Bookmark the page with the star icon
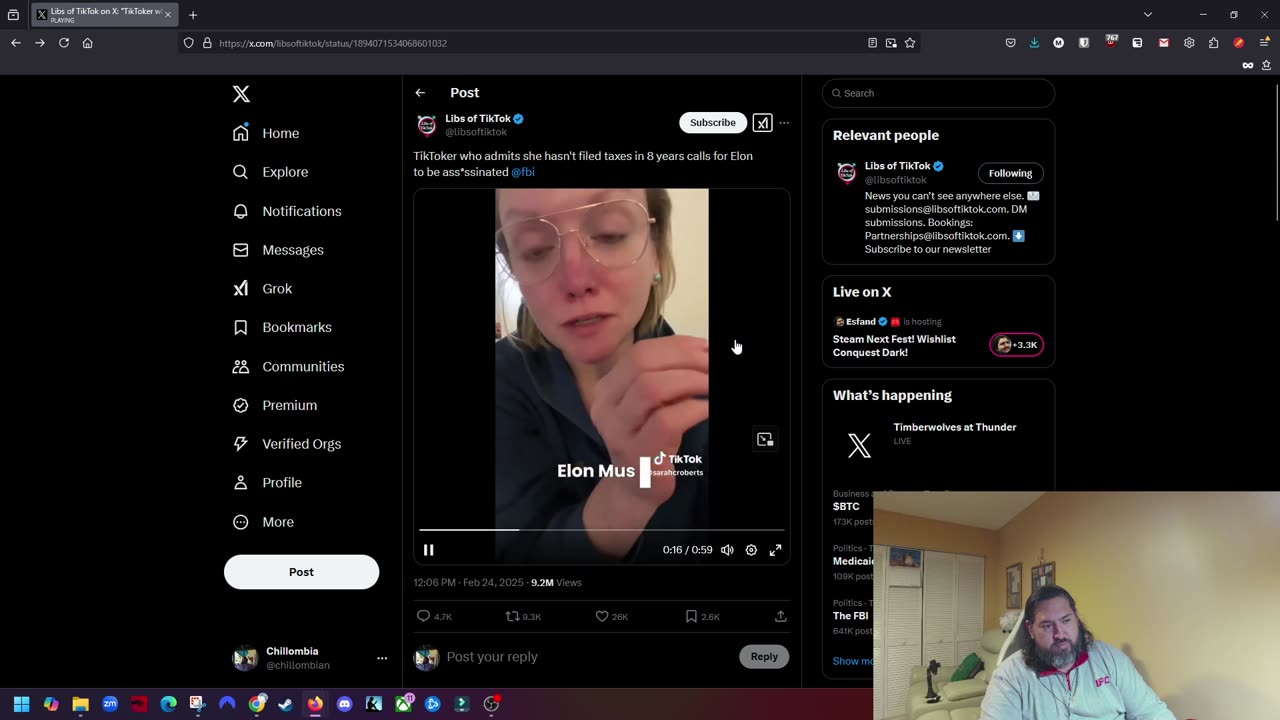This screenshot has width=1280, height=720. pyautogui.click(x=910, y=43)
